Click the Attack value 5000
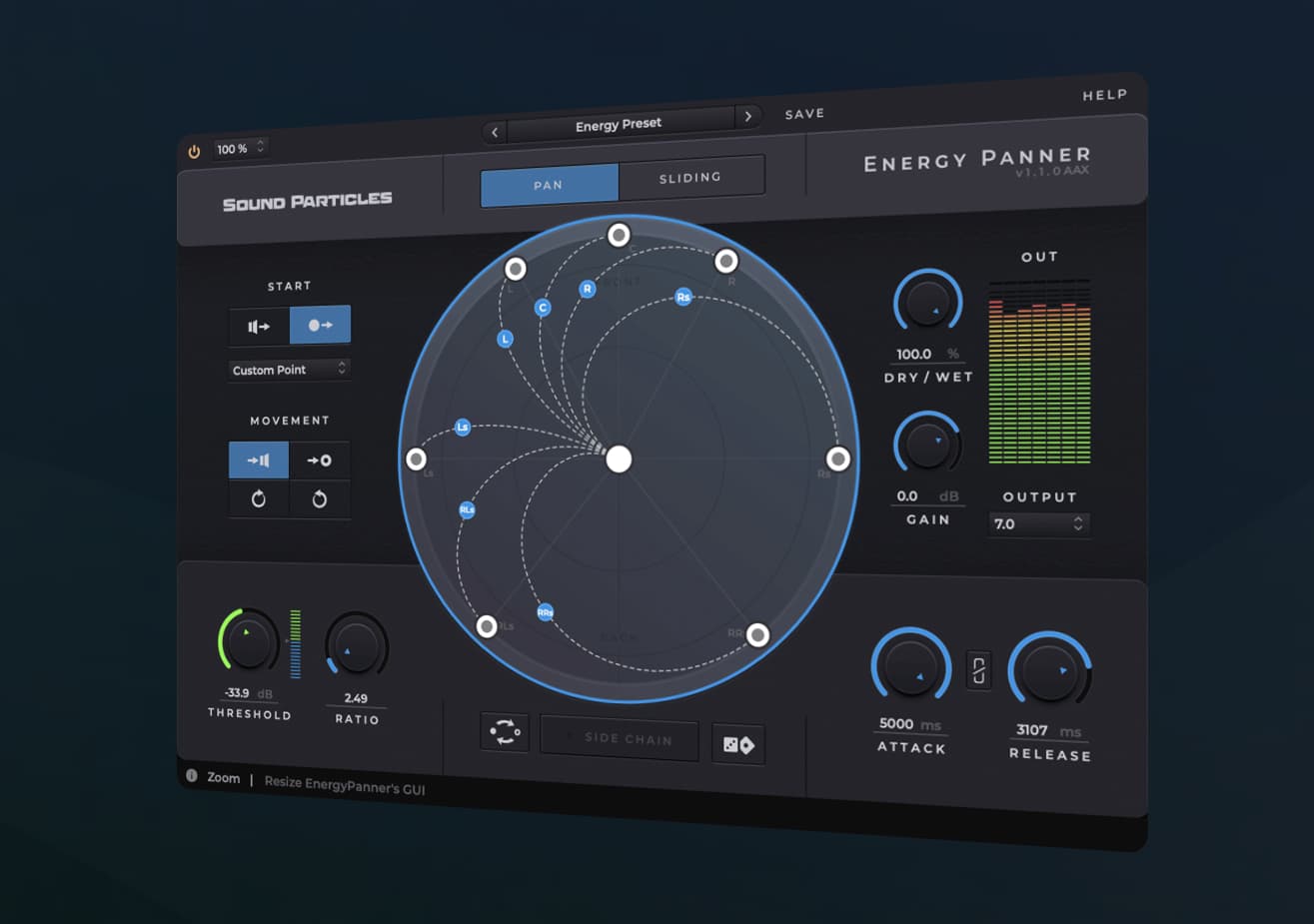The height and width of the screenshot is (924, 1314). (x=896, y=723)
